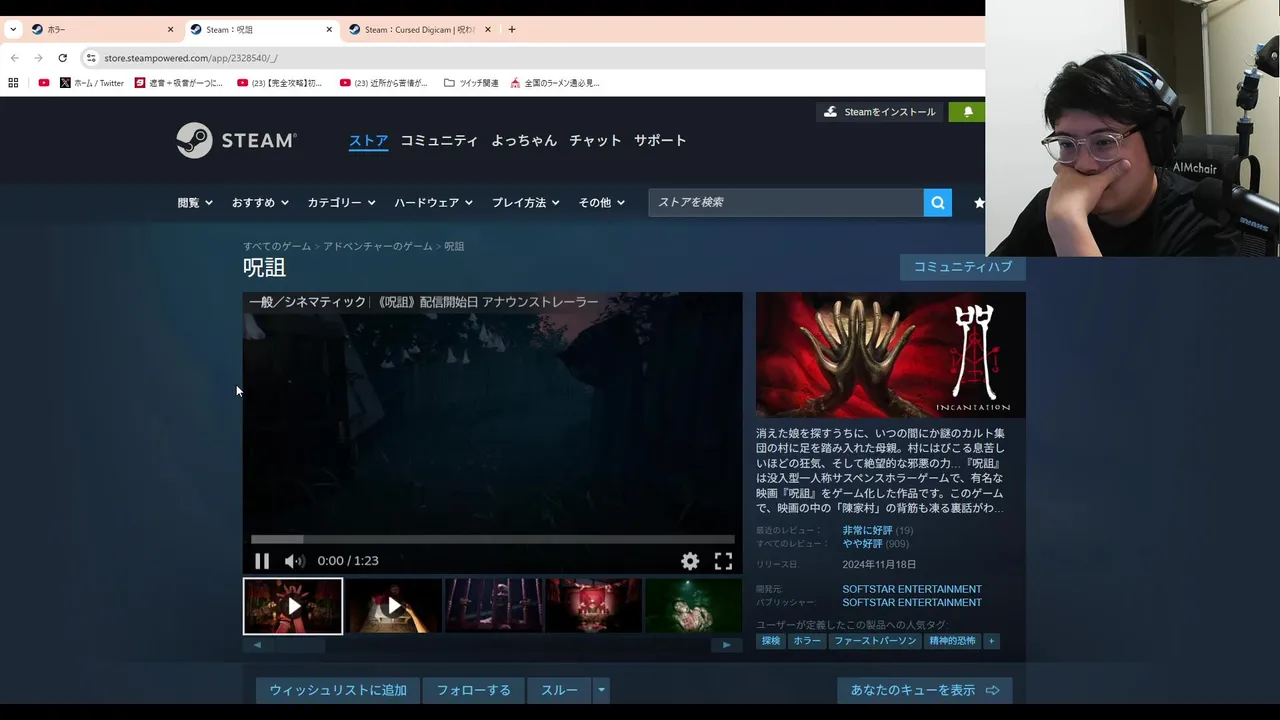Go forward in browser history

coord(38,58)
